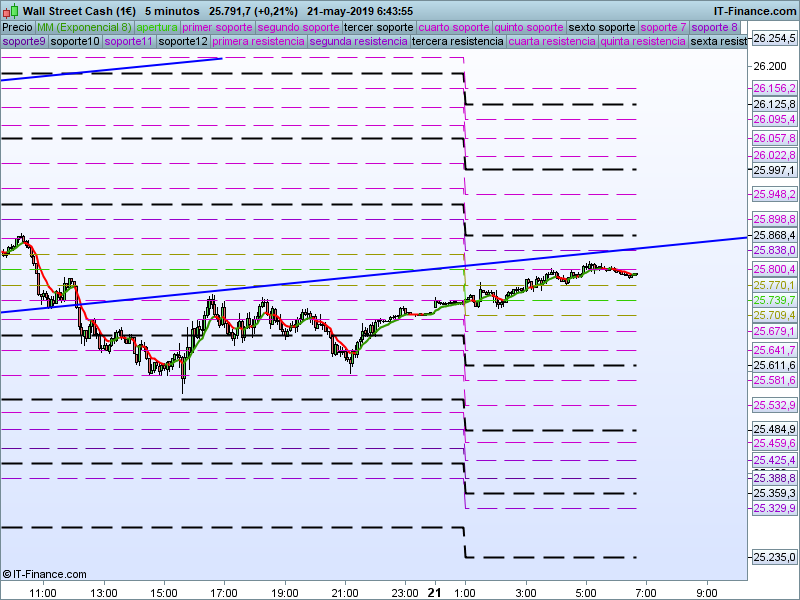The image size is (800, 600).
Task: Select the soporte 8 legend label
Action: coord(715,28)
